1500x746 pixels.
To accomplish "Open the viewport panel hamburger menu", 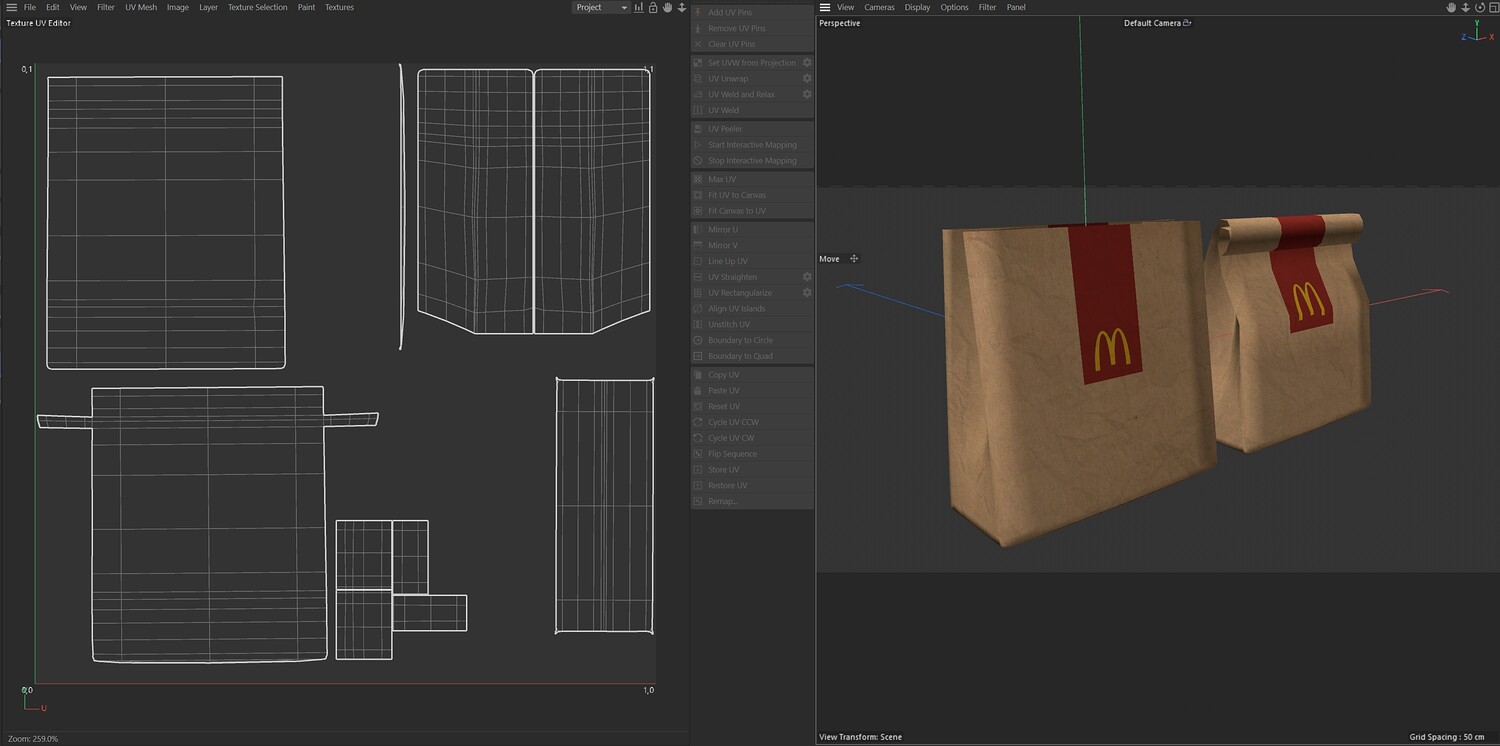I will pyautogui.click(x=825, y=7).
